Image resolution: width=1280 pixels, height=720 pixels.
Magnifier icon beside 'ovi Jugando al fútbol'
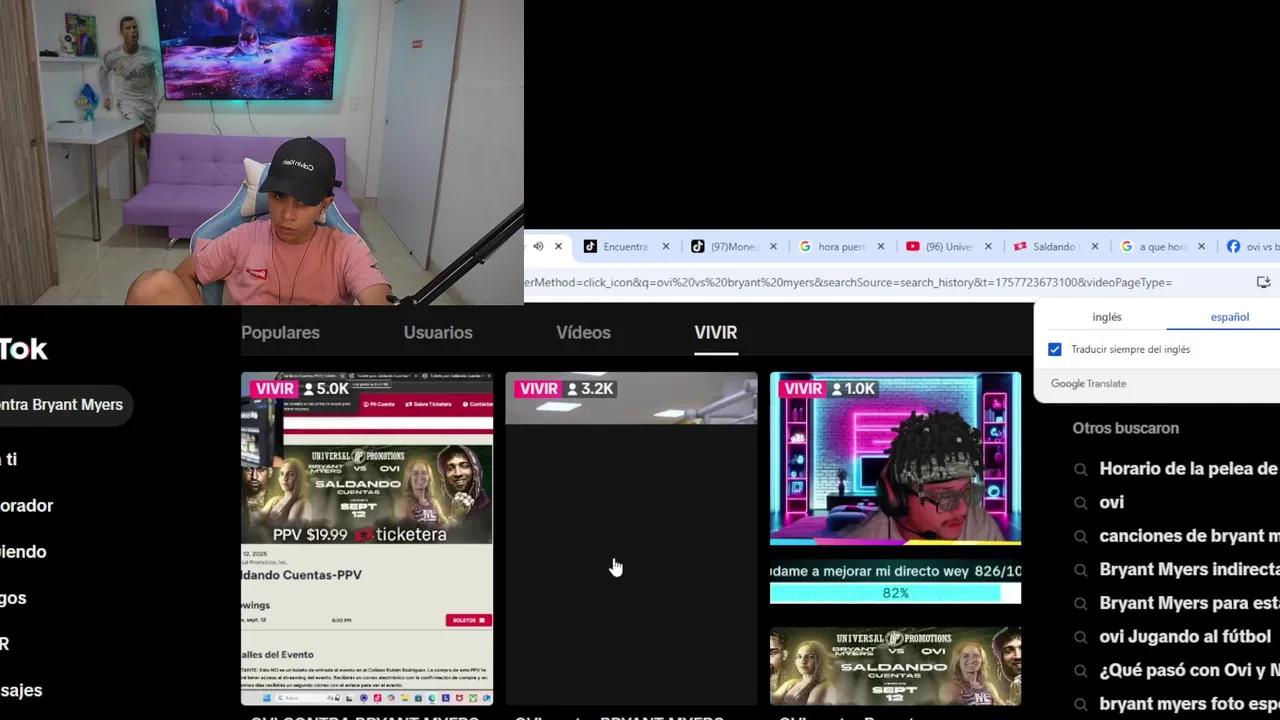1080,637
